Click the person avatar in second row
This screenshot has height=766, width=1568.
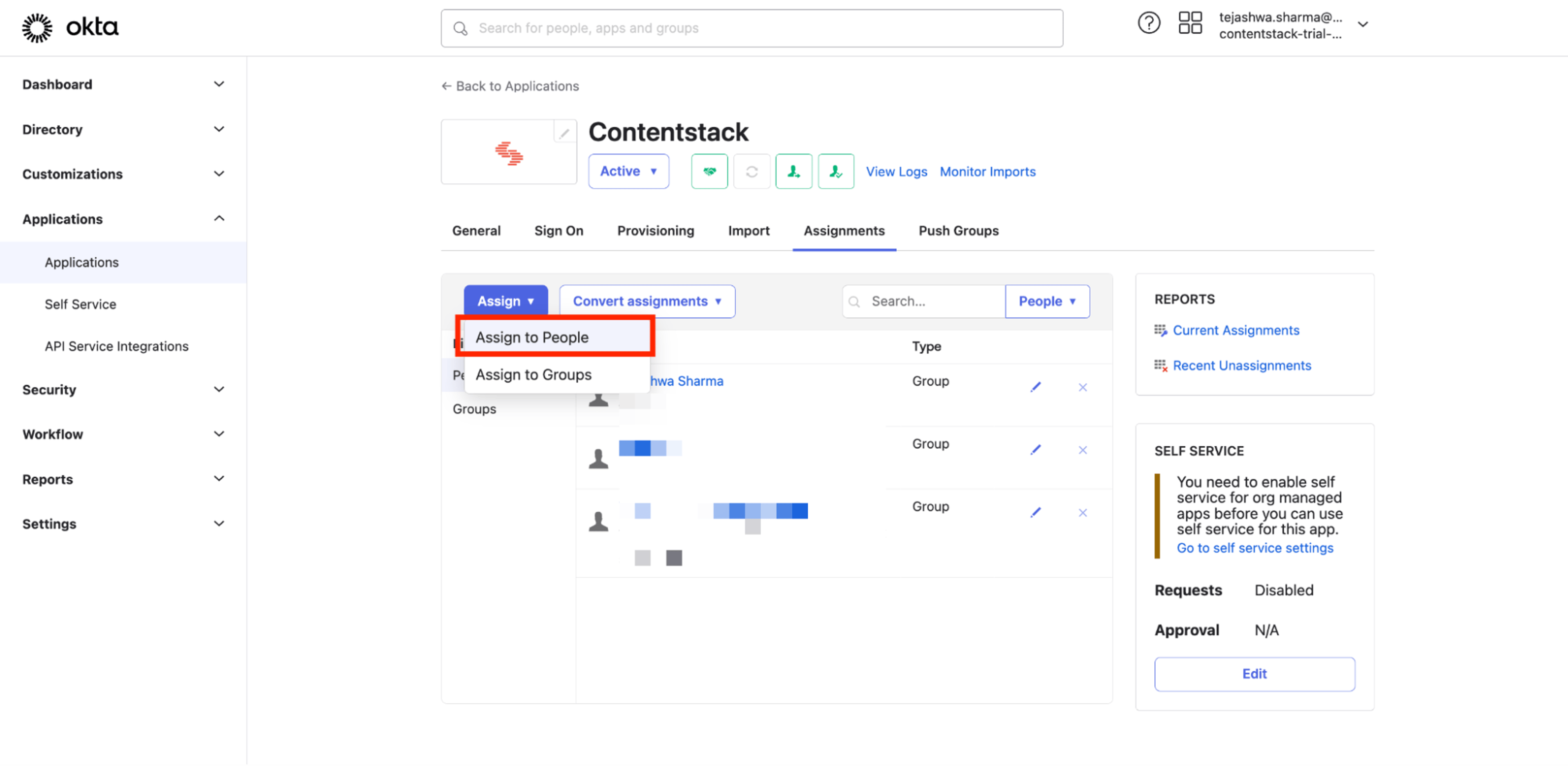coord(598,459)
